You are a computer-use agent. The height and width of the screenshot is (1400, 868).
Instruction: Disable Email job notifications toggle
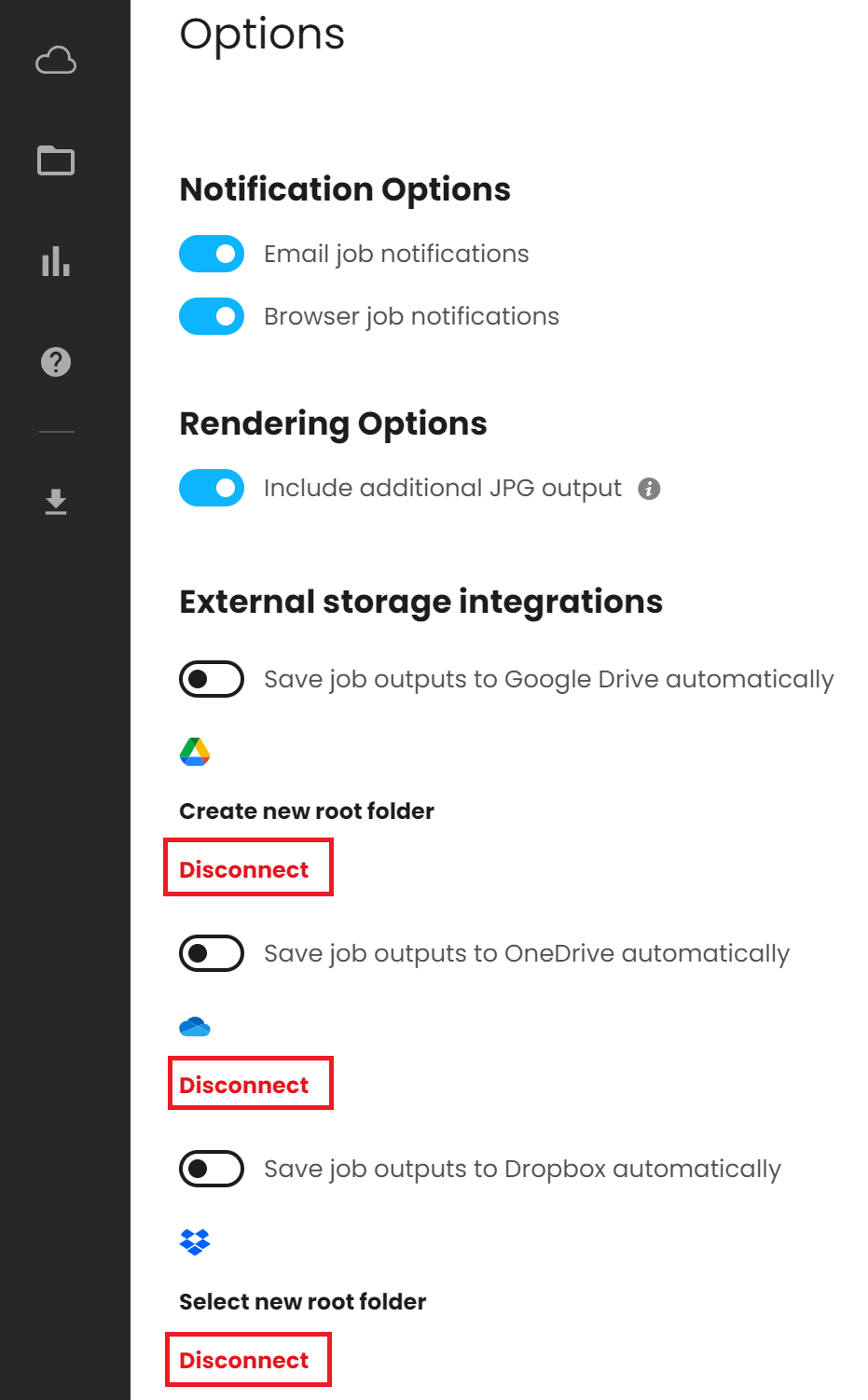pyautogui.click(x=212, y=254)
